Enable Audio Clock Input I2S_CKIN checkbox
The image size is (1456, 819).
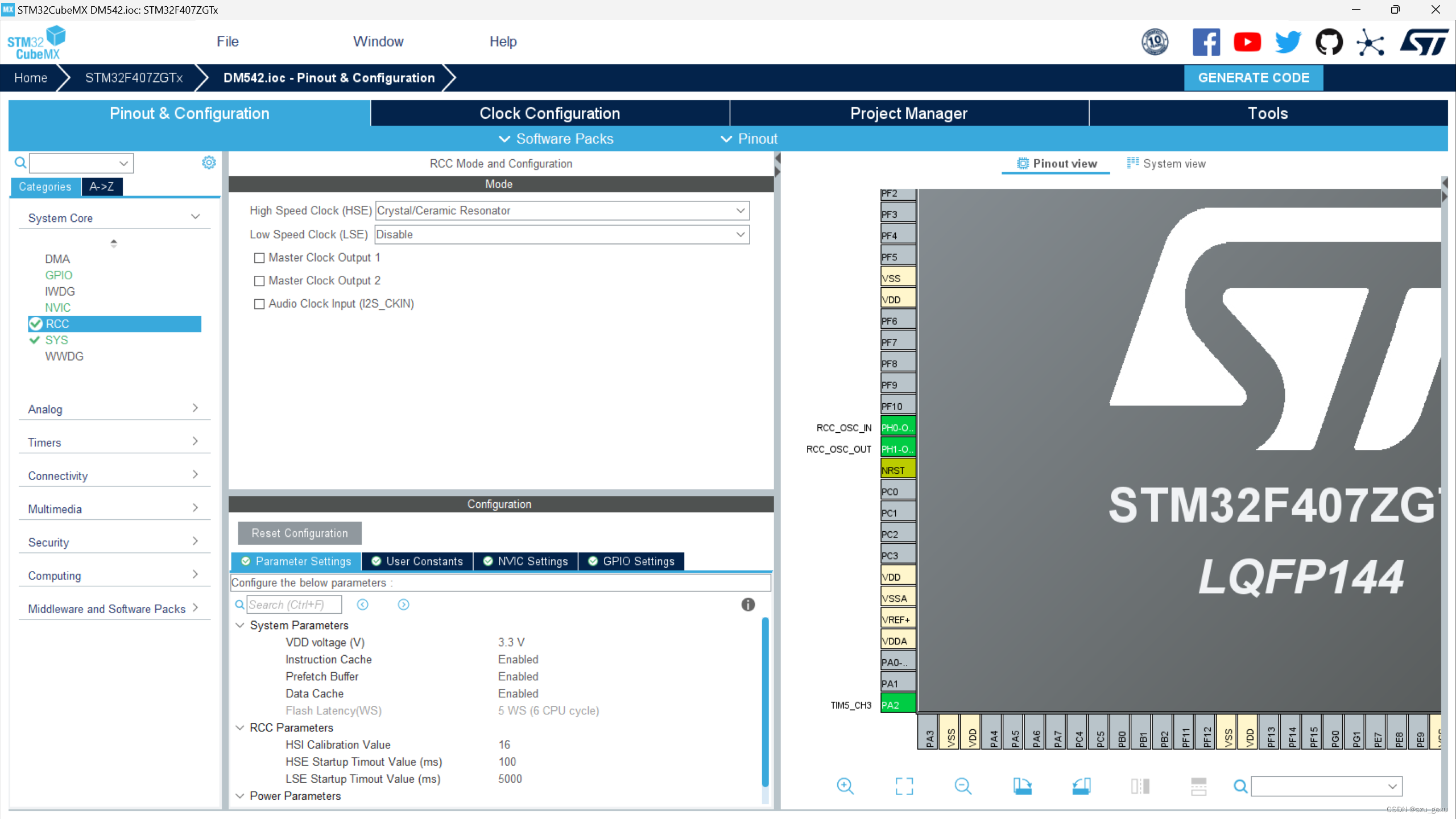click(259, 304)
